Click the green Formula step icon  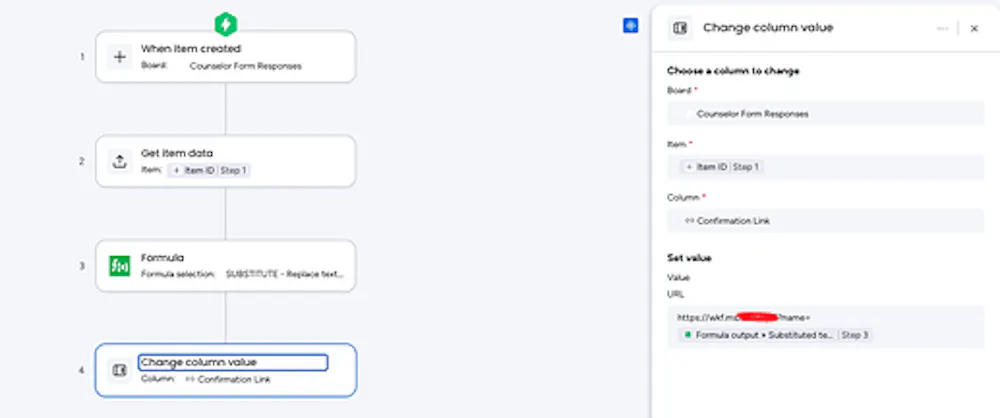(x=120, y=266)
